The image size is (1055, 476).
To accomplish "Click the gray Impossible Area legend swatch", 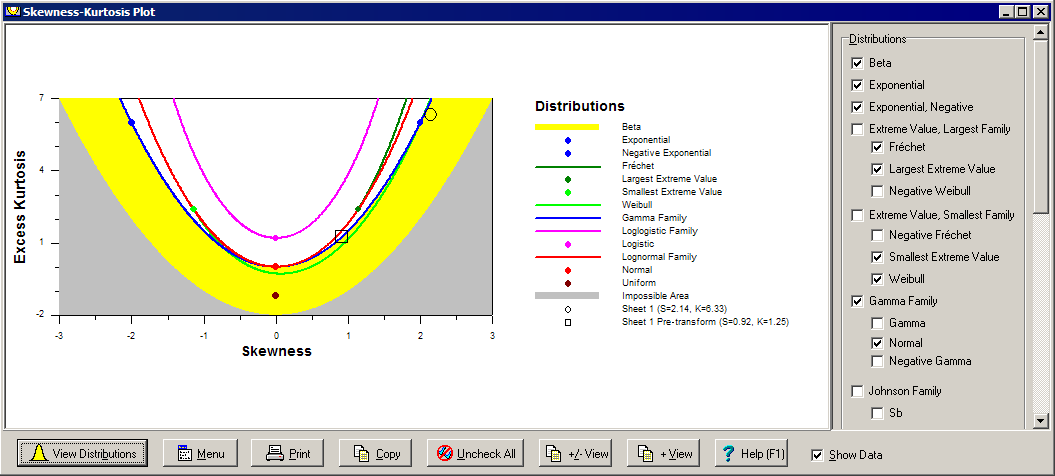I will coord(567,296).
